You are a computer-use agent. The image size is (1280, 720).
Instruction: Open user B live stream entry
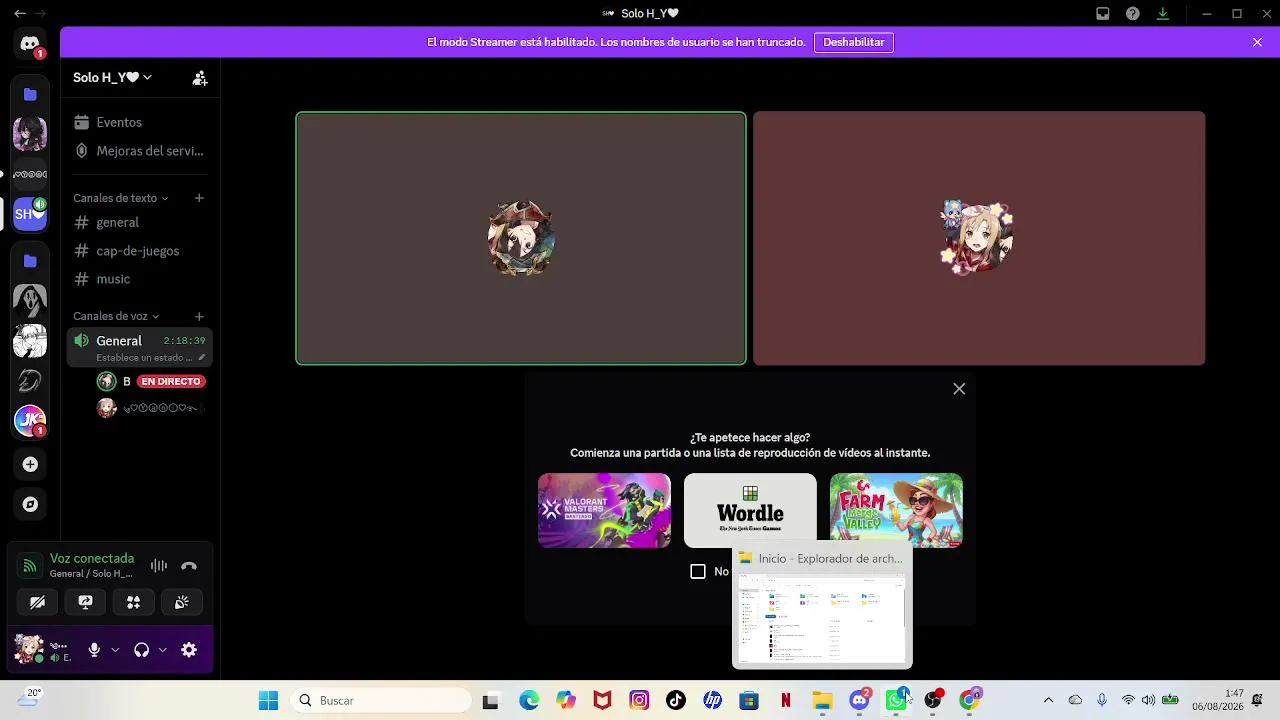[x=150, y=381]
